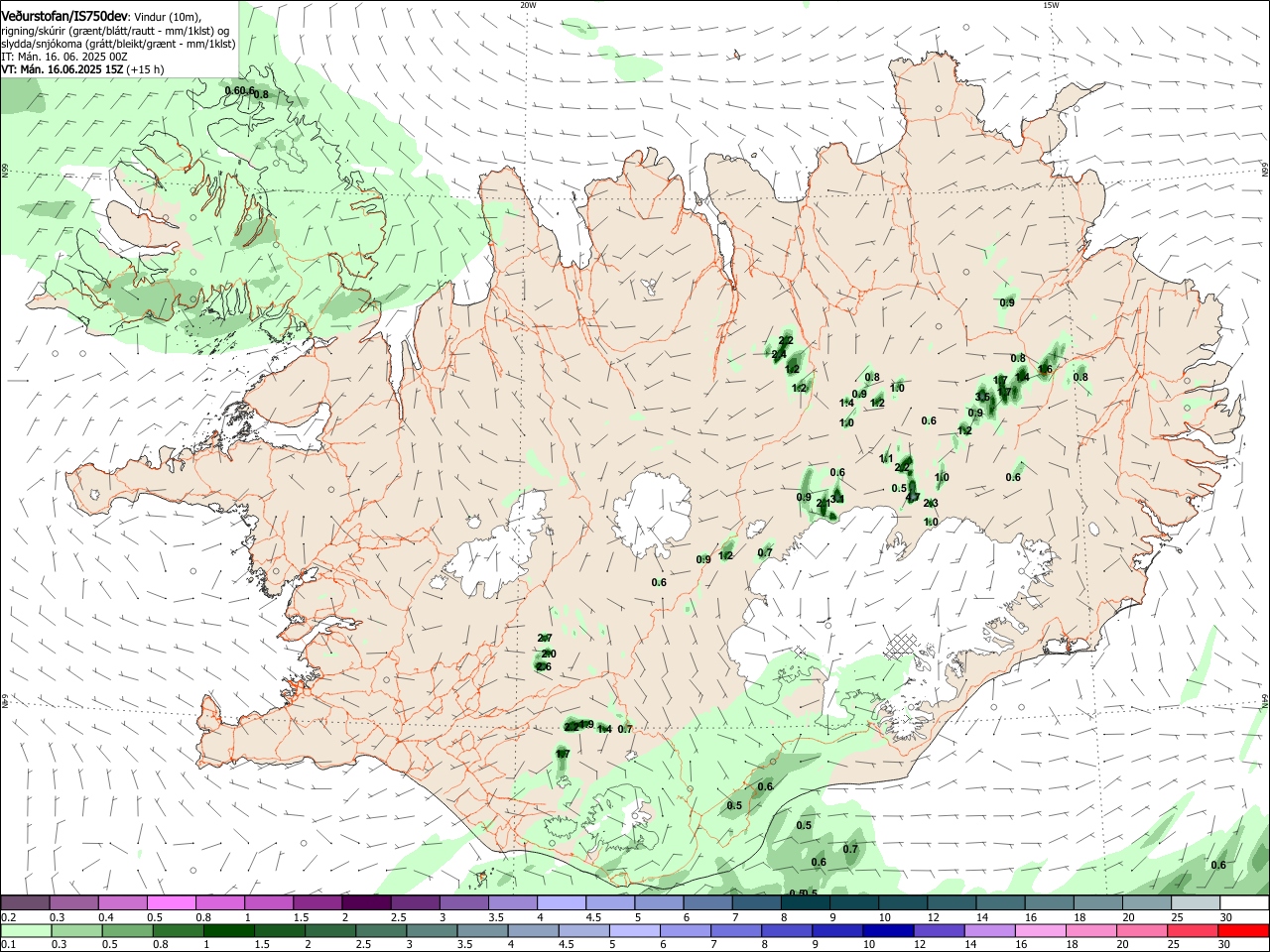Click the '15W' longitude label at the map top
The image size is (1270, 952).
(x=1051, y=5)
